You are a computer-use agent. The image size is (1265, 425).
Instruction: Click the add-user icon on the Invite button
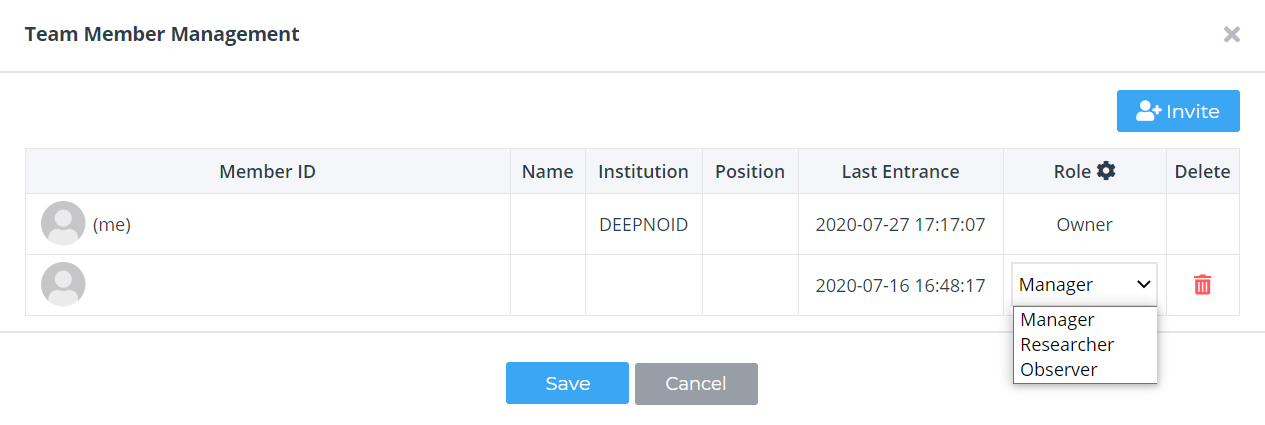click(x=1148, y=111)
